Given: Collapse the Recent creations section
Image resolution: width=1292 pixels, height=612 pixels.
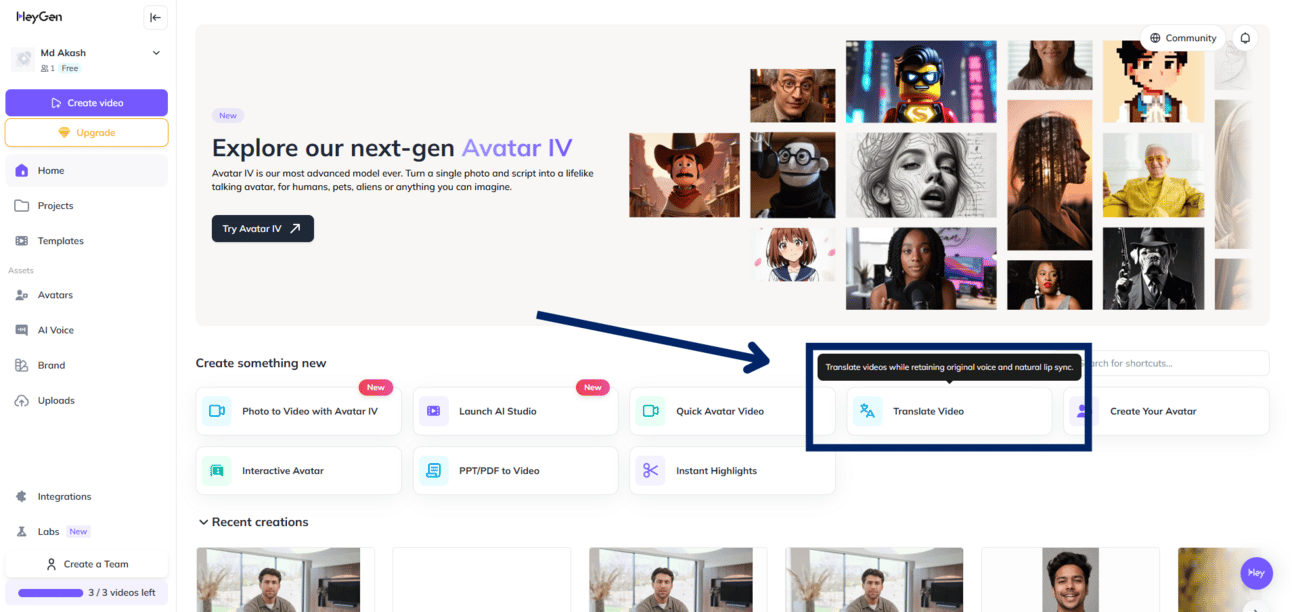Looking at the screenshot, I should (x=203, y=522).
